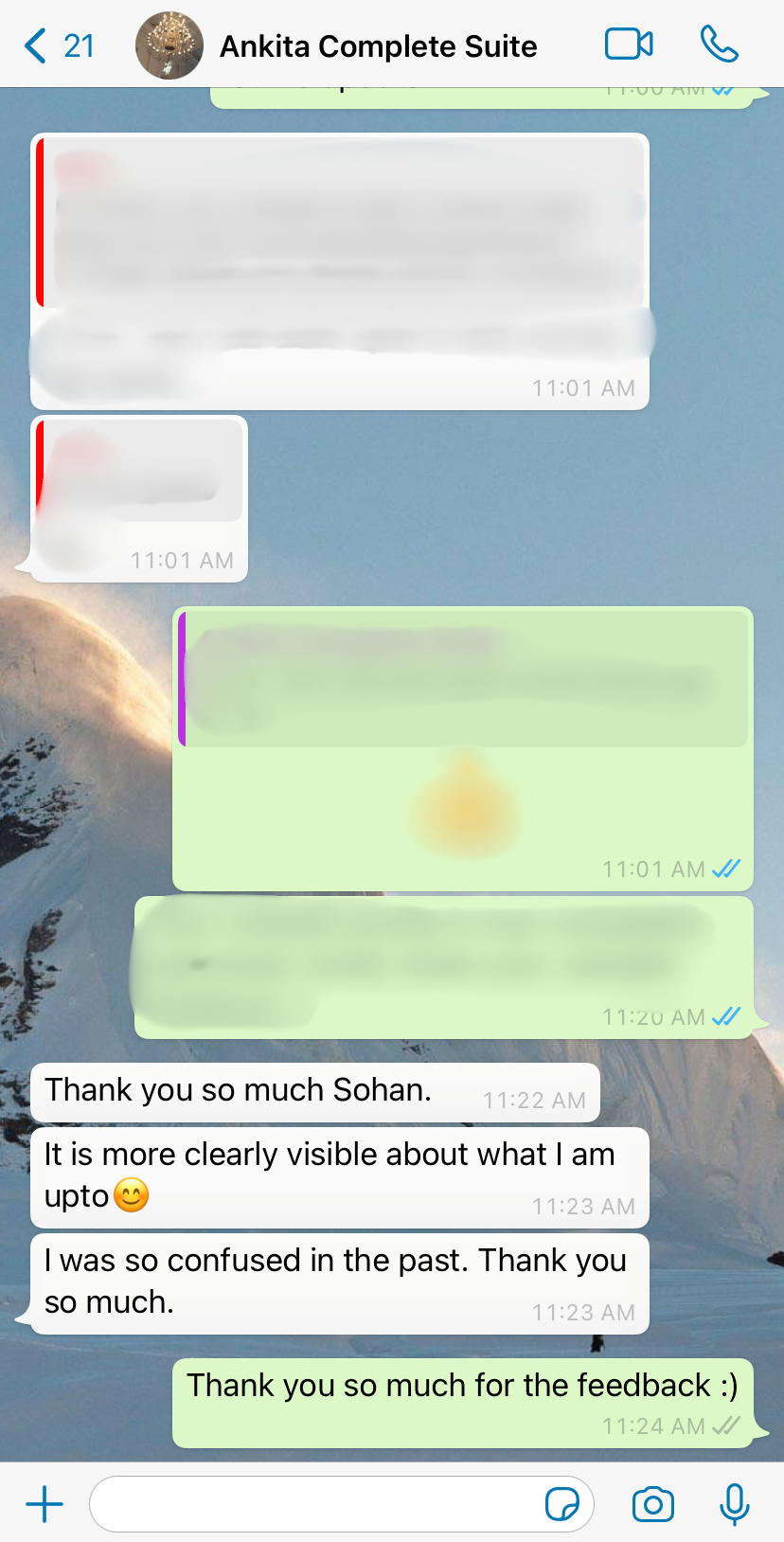
Task: Tap the 'I was so confused' message
Action: (340, 1283)
